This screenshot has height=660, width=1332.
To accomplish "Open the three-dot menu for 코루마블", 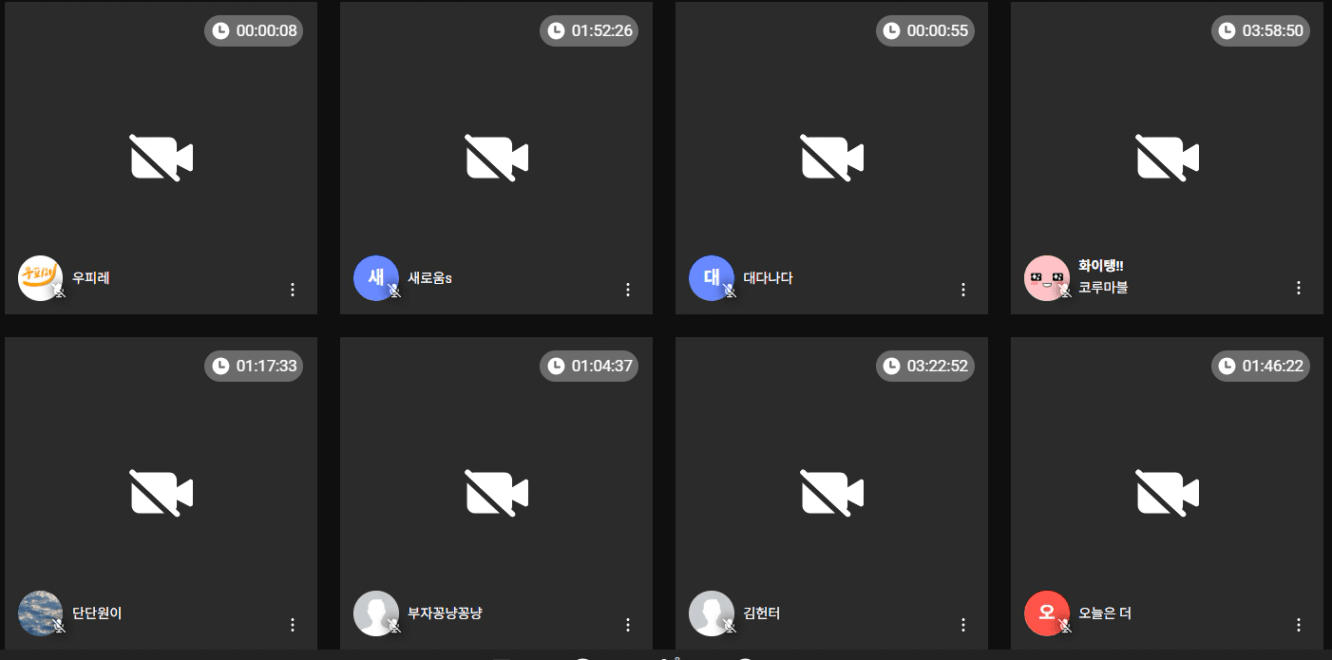I will click(1299, 288).
